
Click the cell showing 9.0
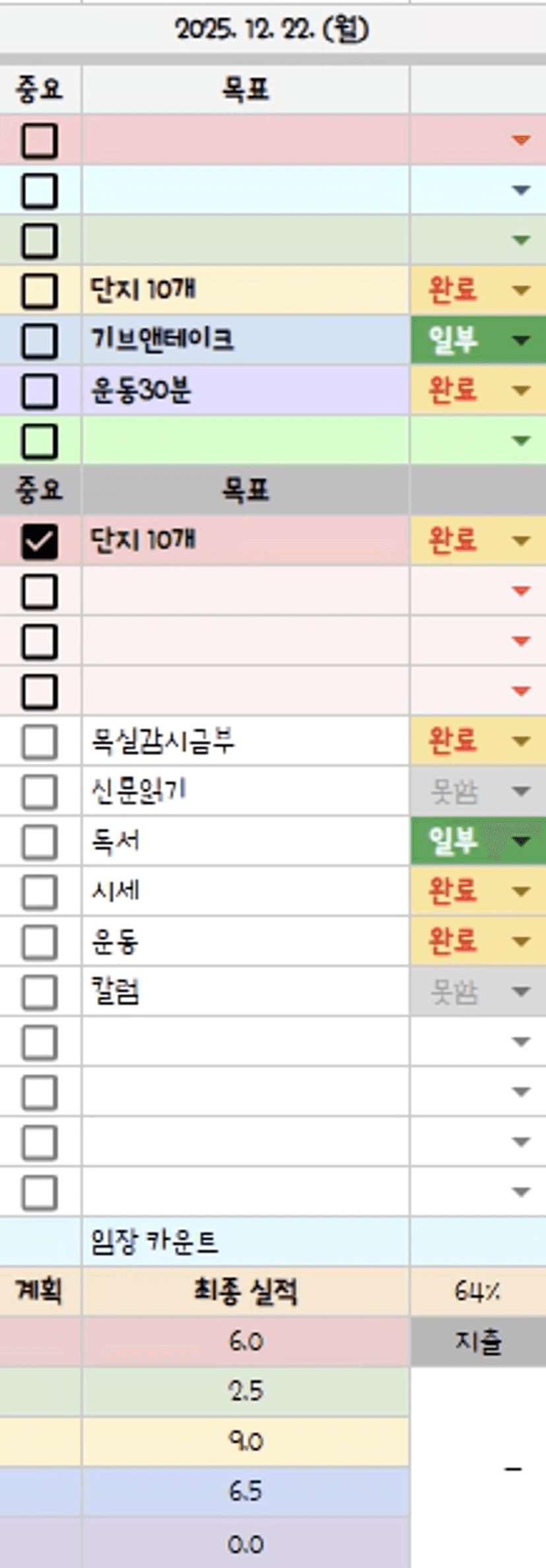tap(245, 1441)
